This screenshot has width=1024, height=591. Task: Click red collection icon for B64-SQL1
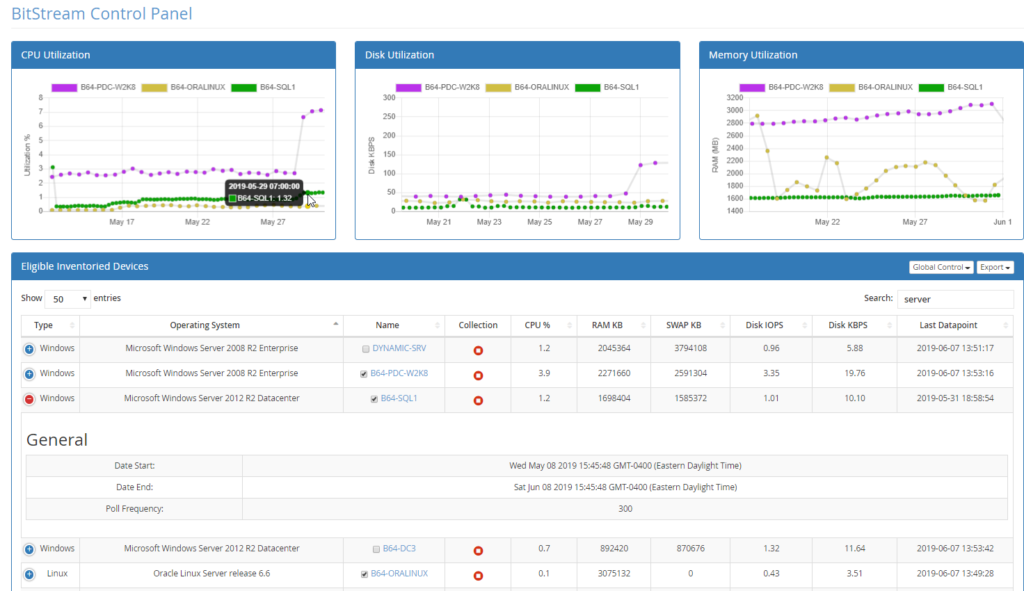(478, 399)
